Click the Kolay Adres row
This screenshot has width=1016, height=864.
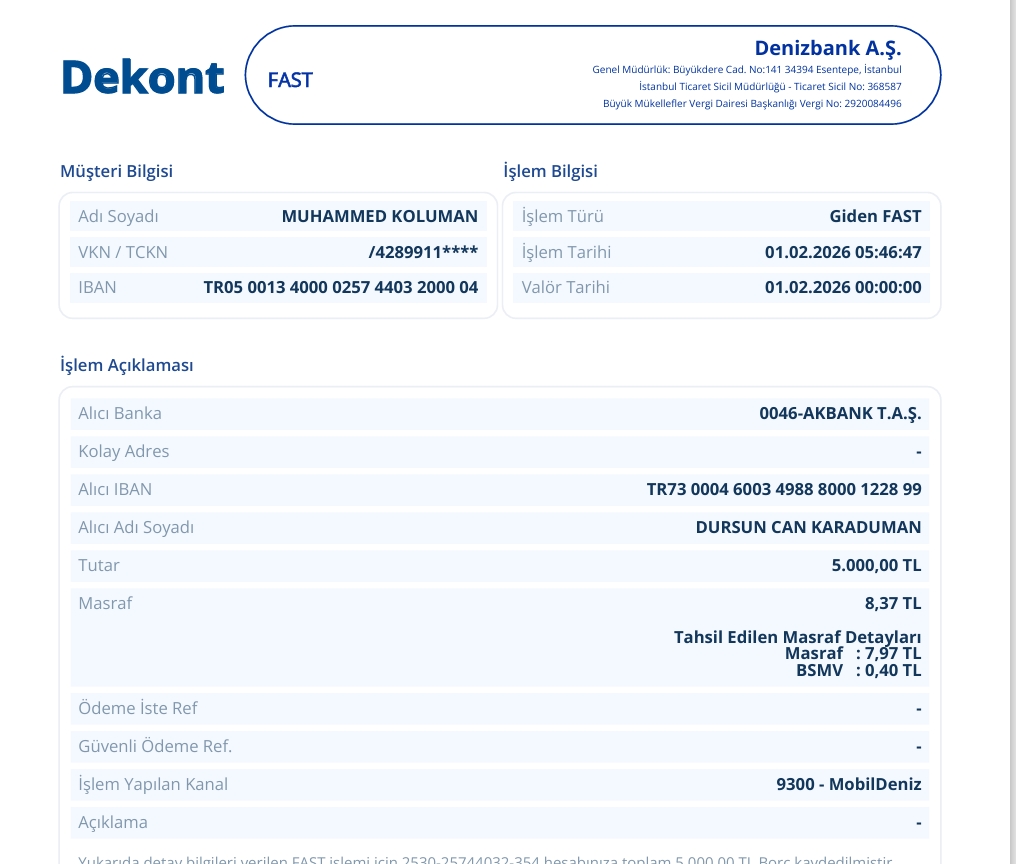(x=500, y=452)
